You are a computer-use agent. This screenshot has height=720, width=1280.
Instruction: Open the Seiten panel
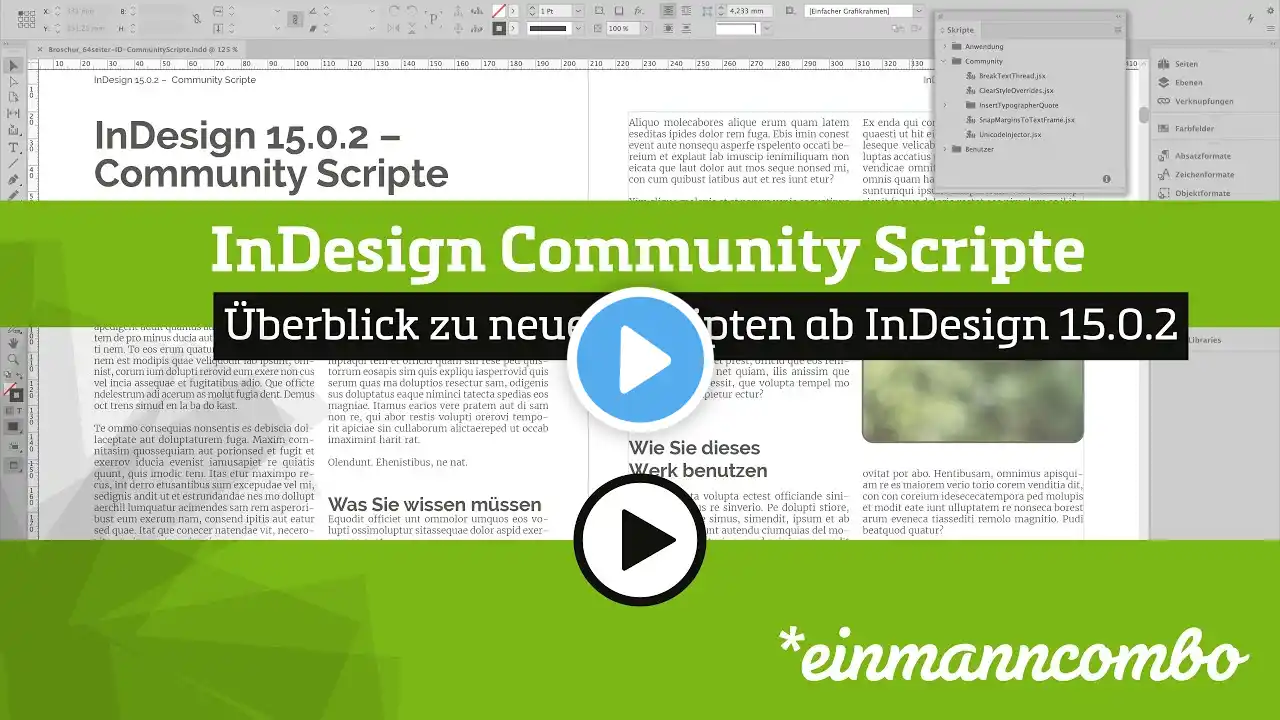click(x=1185, y=64)
